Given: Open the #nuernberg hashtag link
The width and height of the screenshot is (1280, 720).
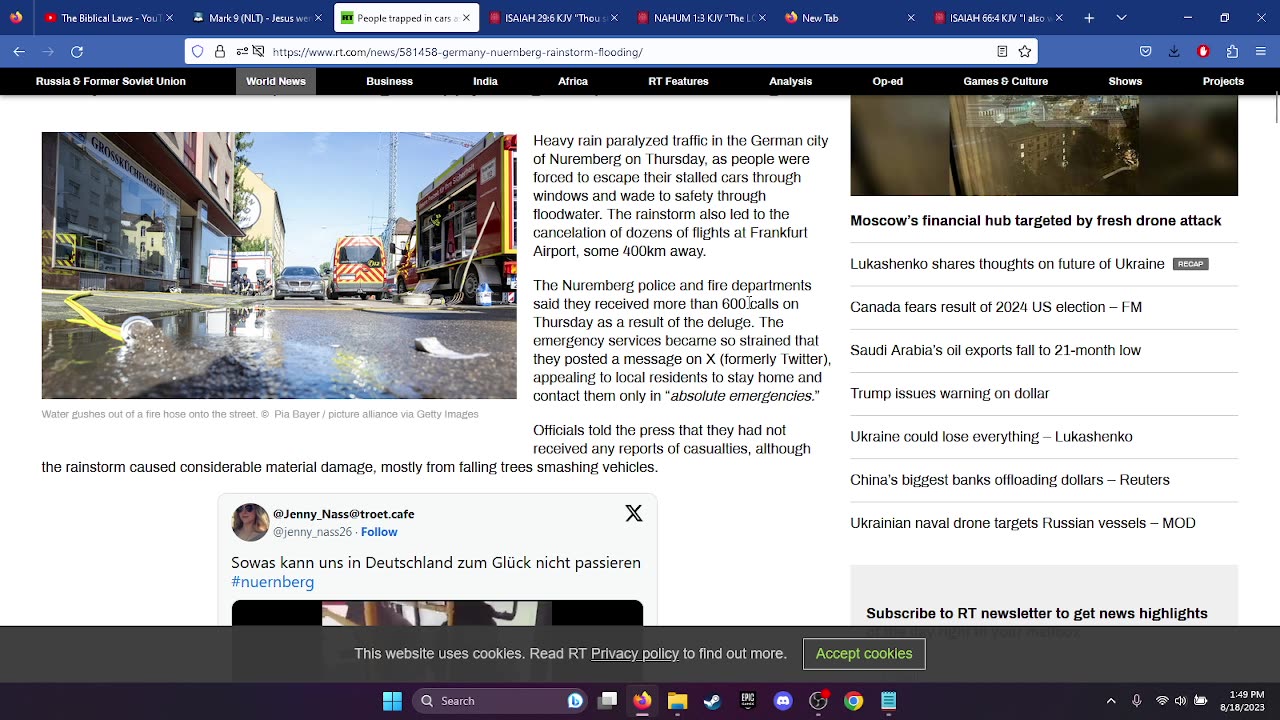Looking at the screenshot, I should (x=273, y=582).
